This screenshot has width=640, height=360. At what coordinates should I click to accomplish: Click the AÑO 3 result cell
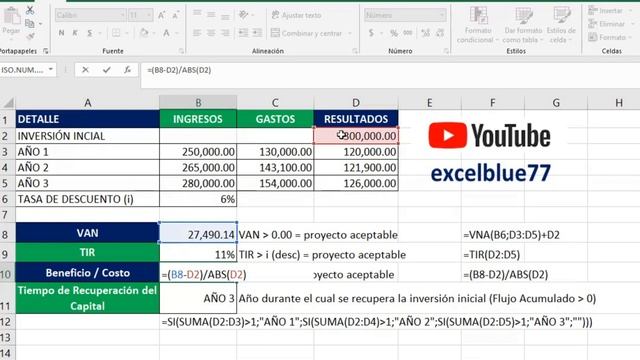pyautogui.click(x=198, y=298)
